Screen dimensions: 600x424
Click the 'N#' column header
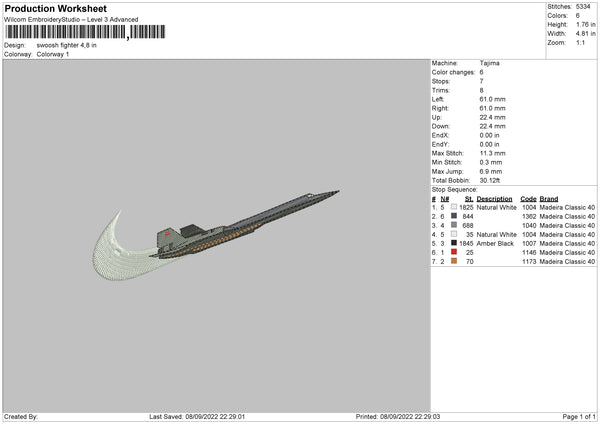pos(445,199)
